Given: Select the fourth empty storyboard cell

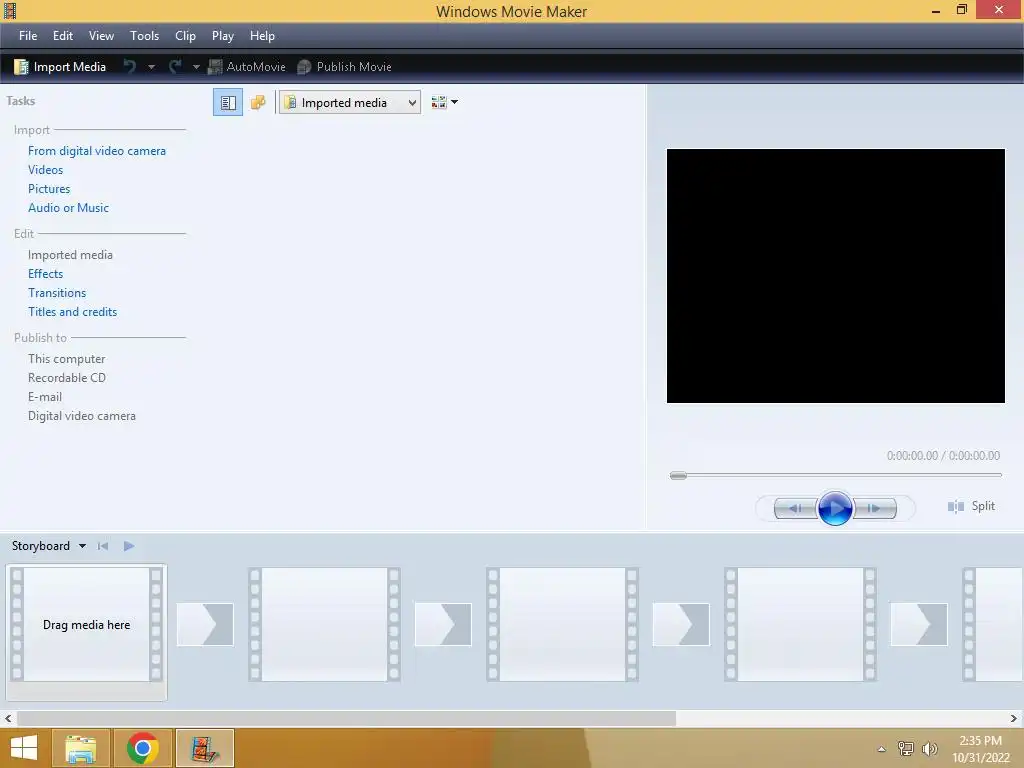Looking at the screenshot, I should pos(800,624).
